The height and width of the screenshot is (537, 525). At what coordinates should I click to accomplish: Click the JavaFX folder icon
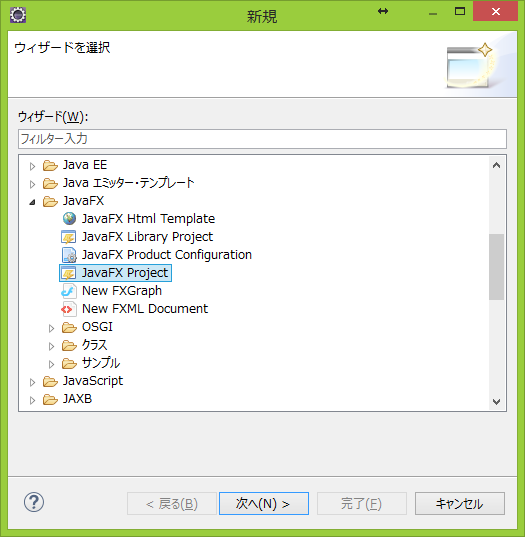pos(50,201)
